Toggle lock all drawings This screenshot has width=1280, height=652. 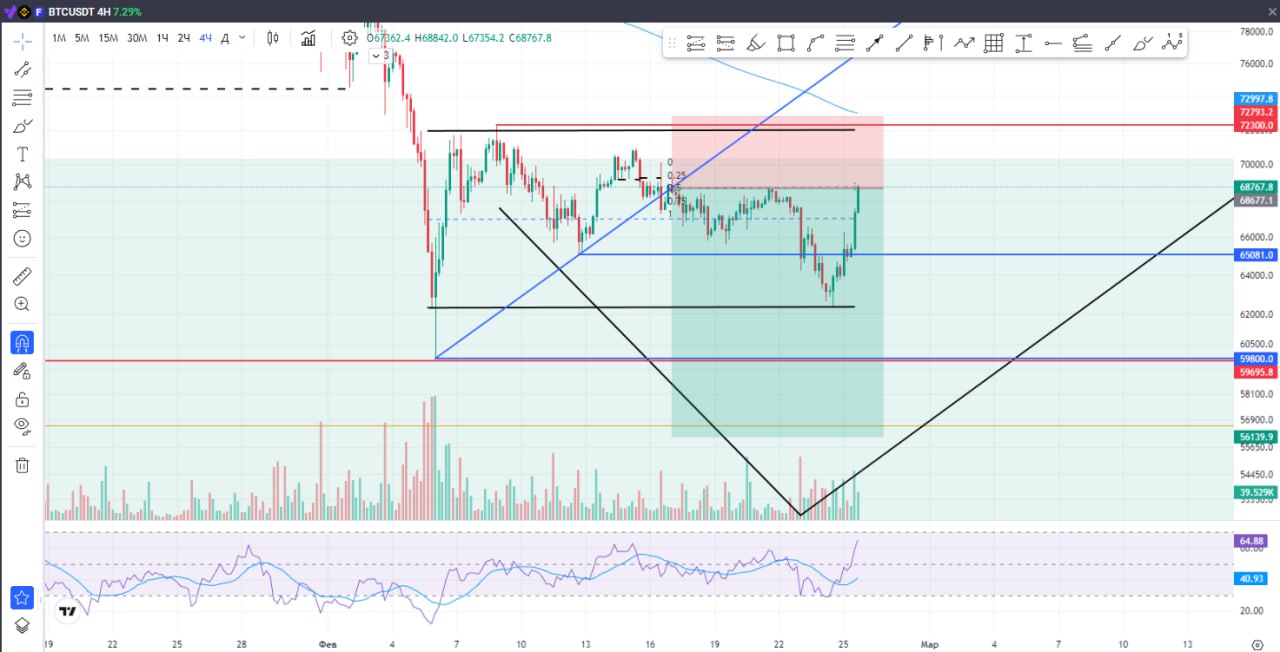tap(22, 399)
